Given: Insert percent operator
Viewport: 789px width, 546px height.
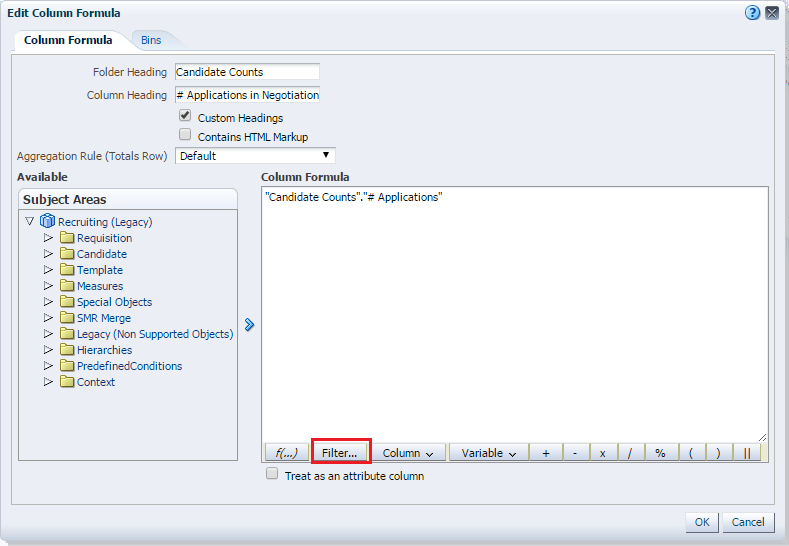Looking at the screenshot, I should point(661,453).
